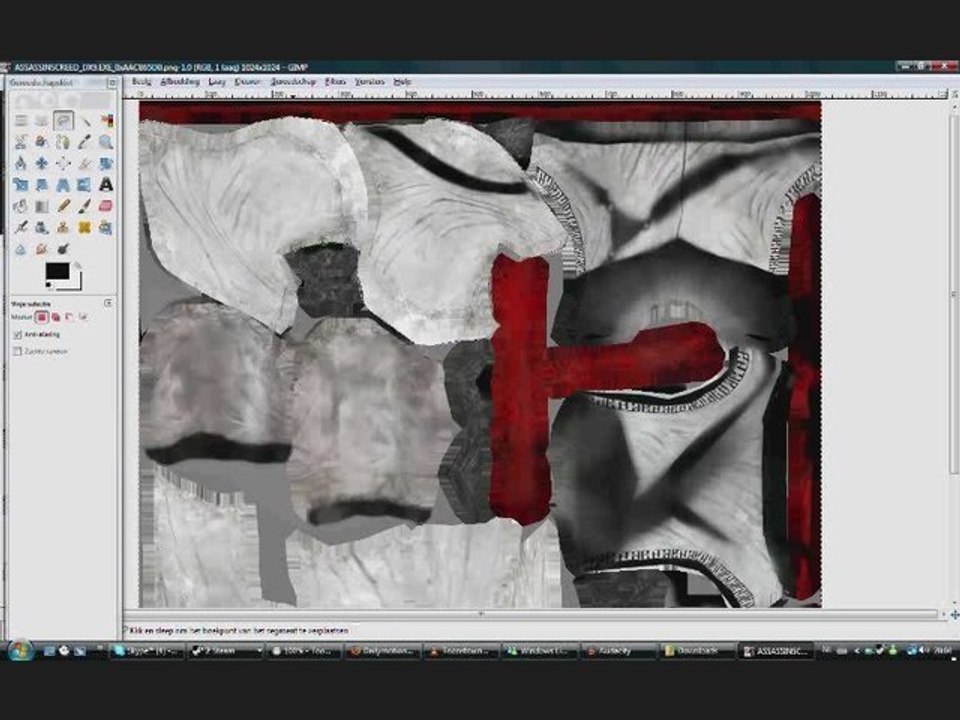Open the Vensters menu
The image size is (960, 720).
coord(370,81)
